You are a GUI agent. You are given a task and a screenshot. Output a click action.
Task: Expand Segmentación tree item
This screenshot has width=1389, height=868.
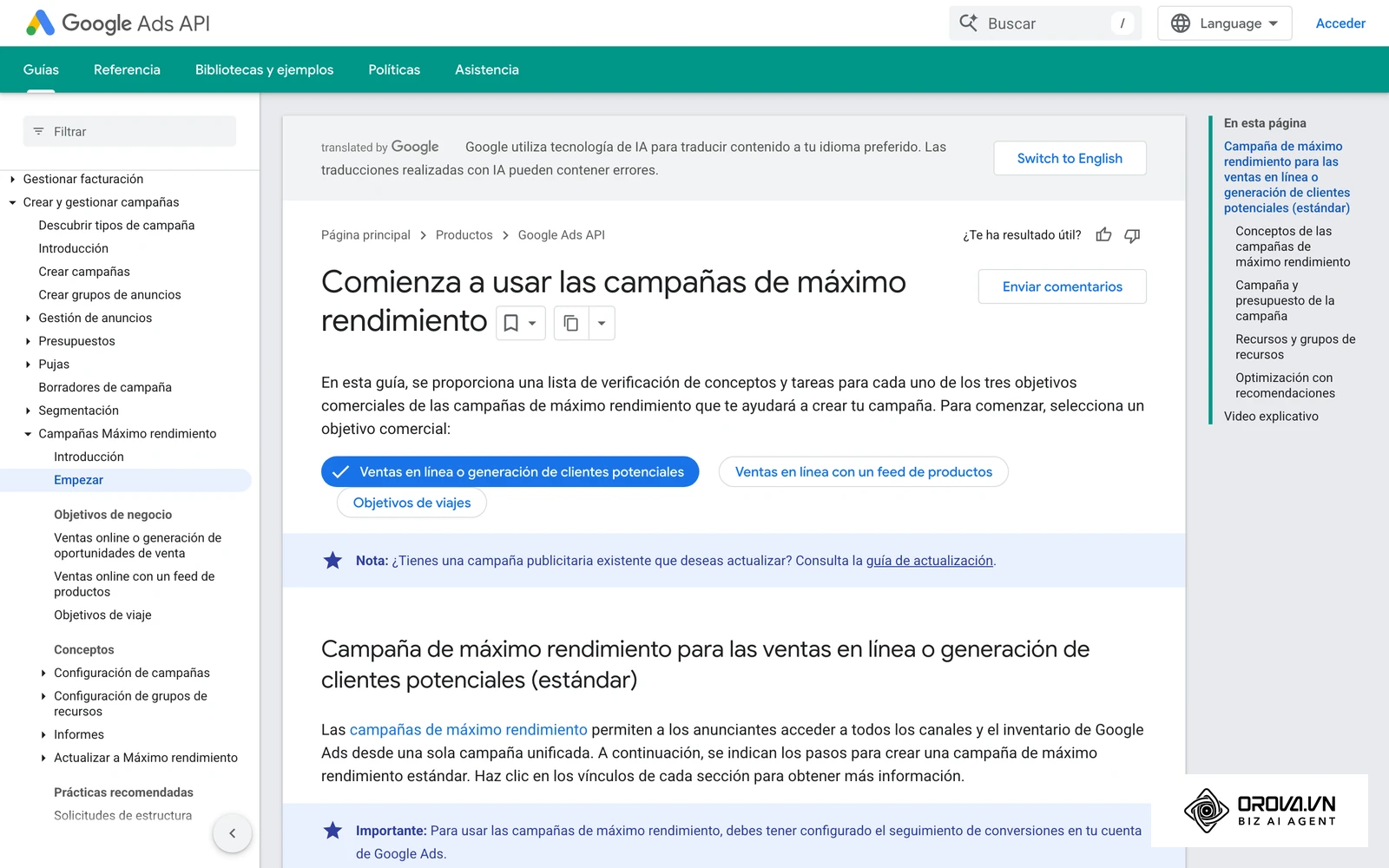(28, 411)
